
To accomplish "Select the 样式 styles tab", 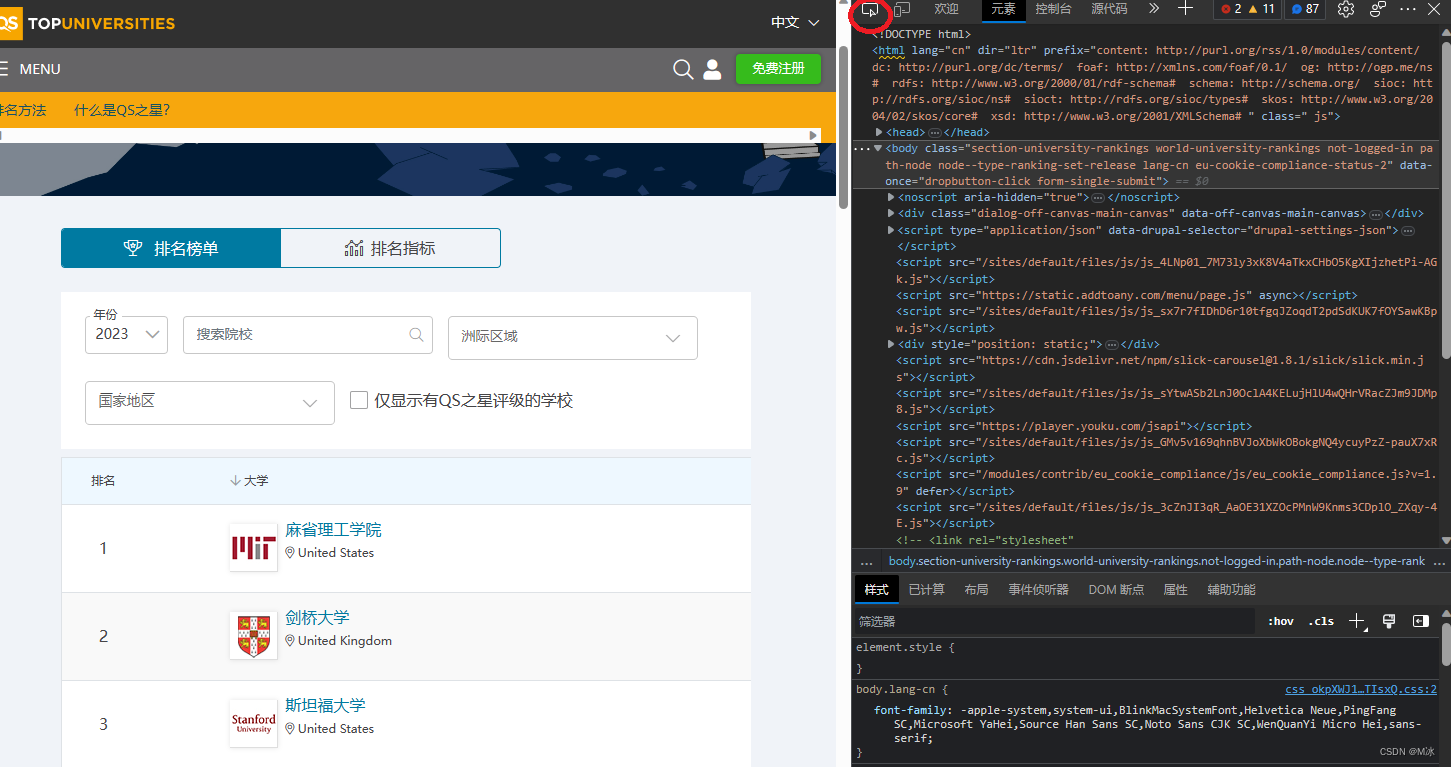I will pyautogui.click(x=876, y=590).
